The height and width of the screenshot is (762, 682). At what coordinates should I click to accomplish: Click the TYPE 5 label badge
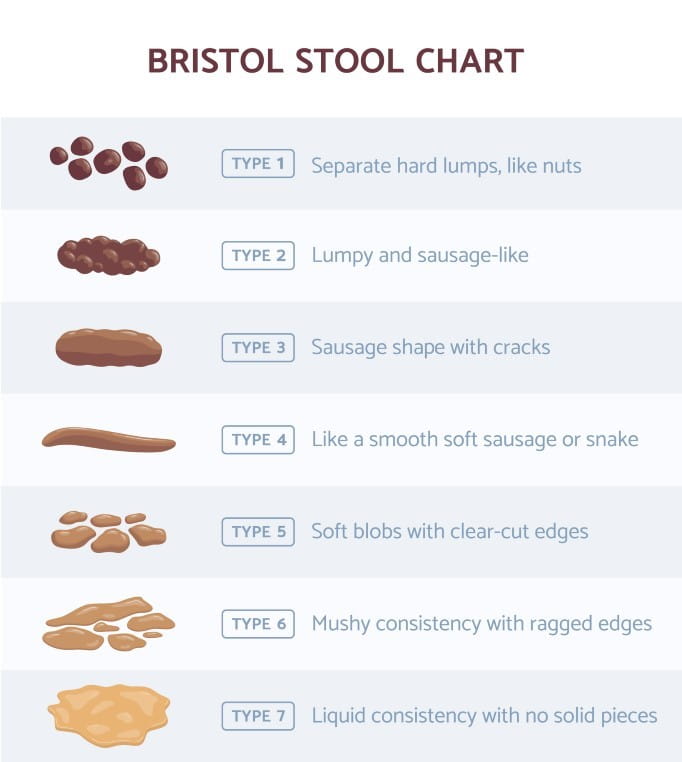(258, 532)
